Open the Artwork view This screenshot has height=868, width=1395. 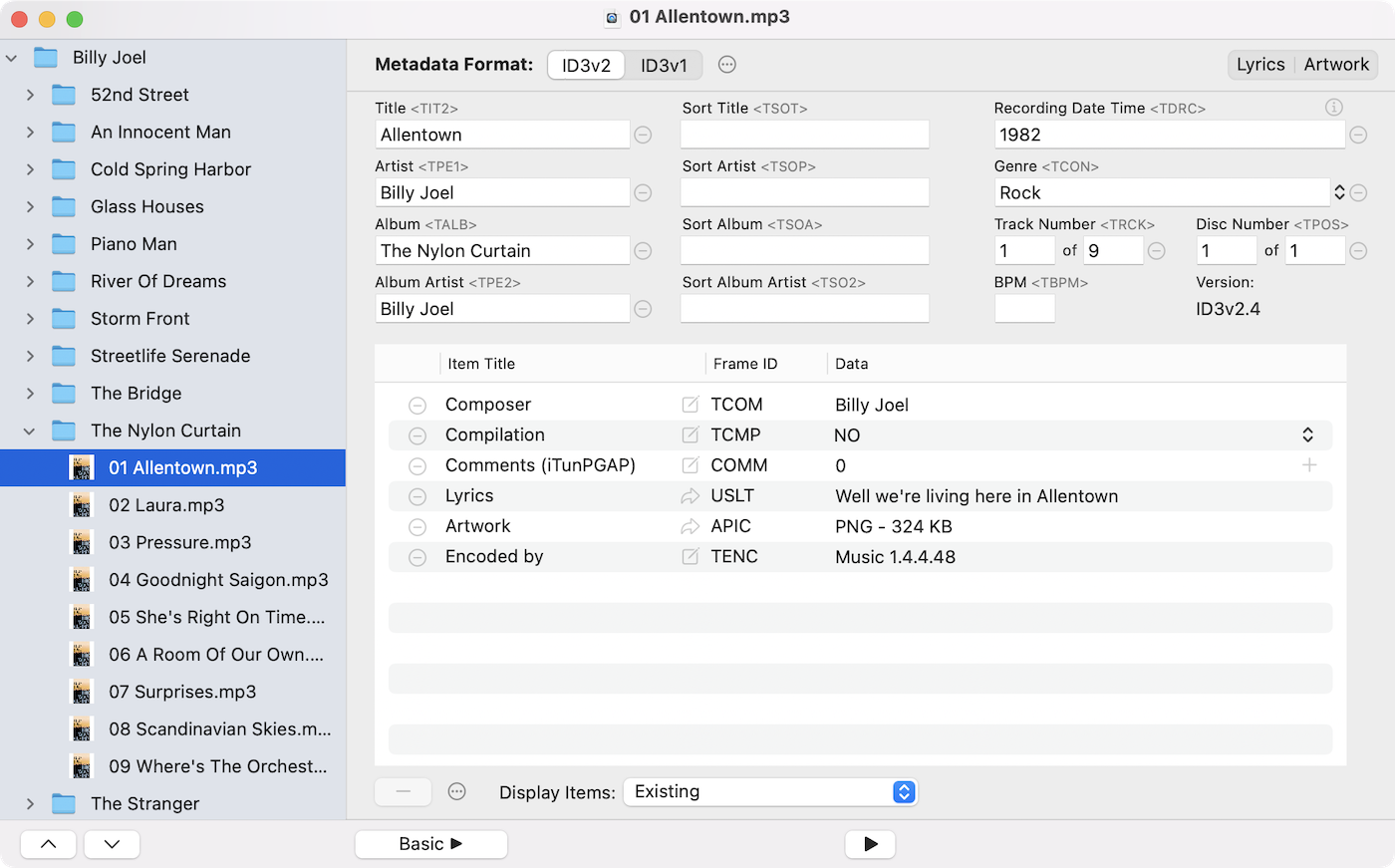click(x=1336, y=65)
